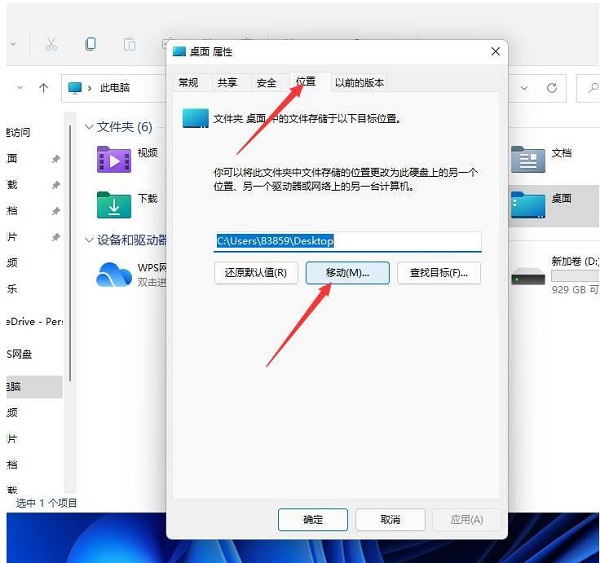Click the Cut scissors icon in Explorer toolbar
Viewport: 600px width, 563px height.
[x=51, y=44]
